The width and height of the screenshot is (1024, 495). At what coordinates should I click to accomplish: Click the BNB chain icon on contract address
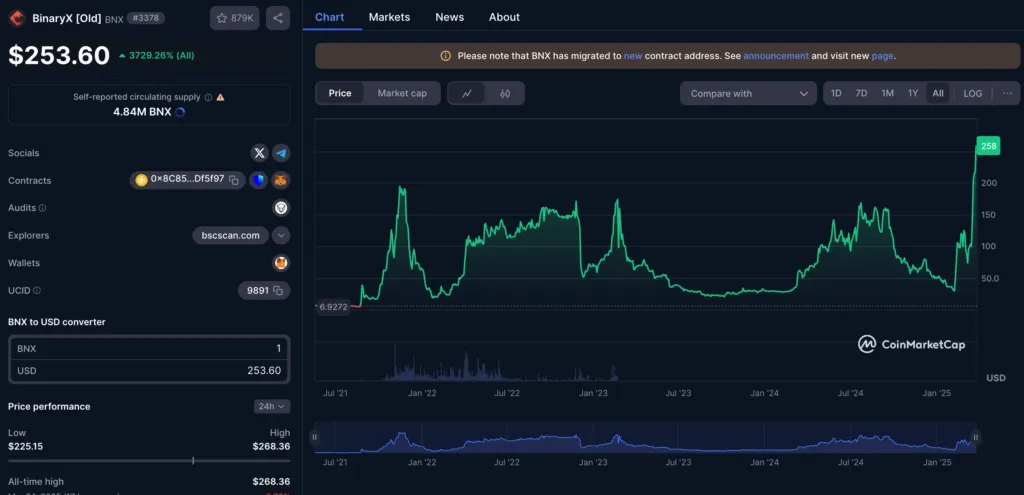pyautogui.click(x=141, y=180)
